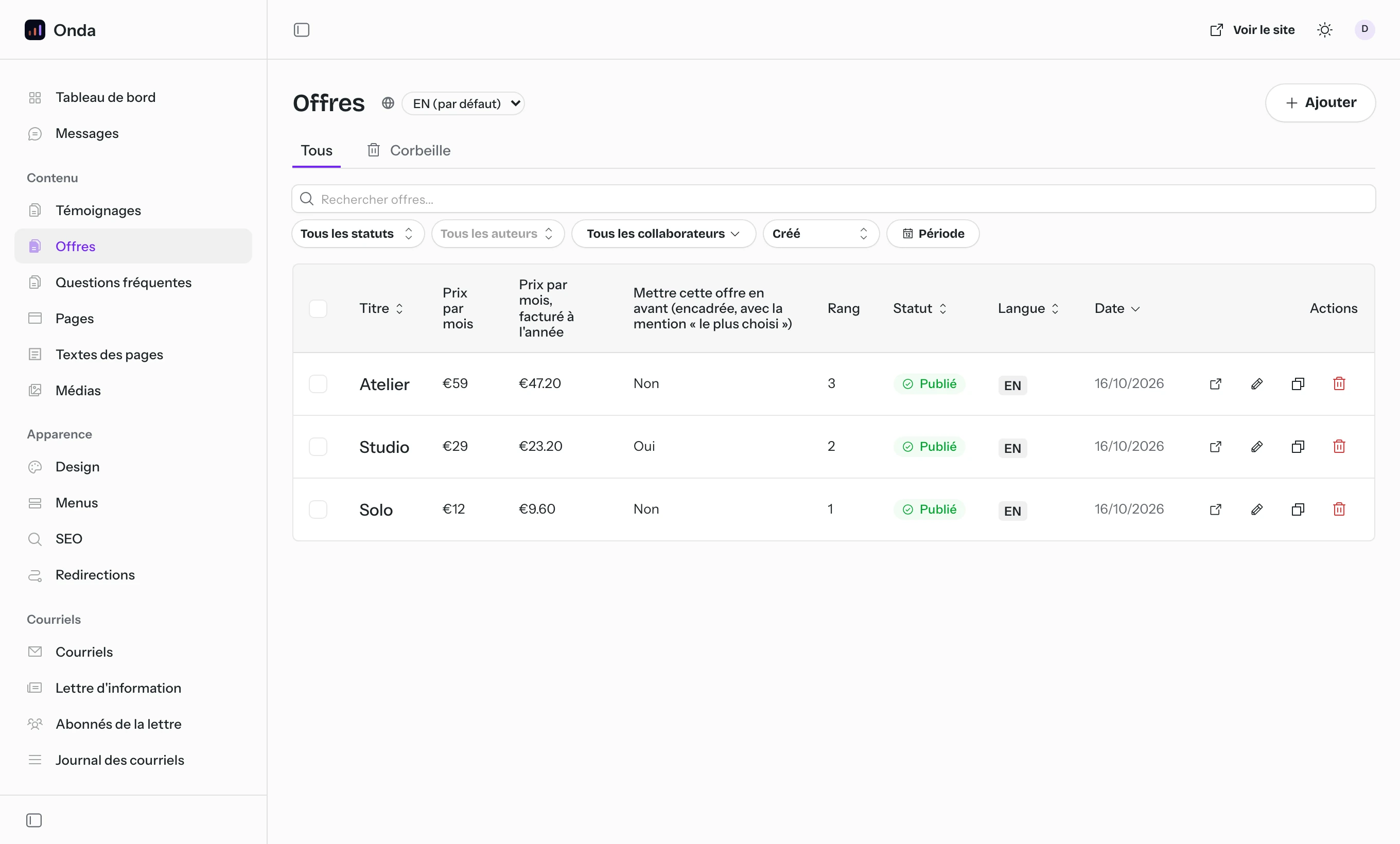Click the Onda logo icon

(34, 29)
